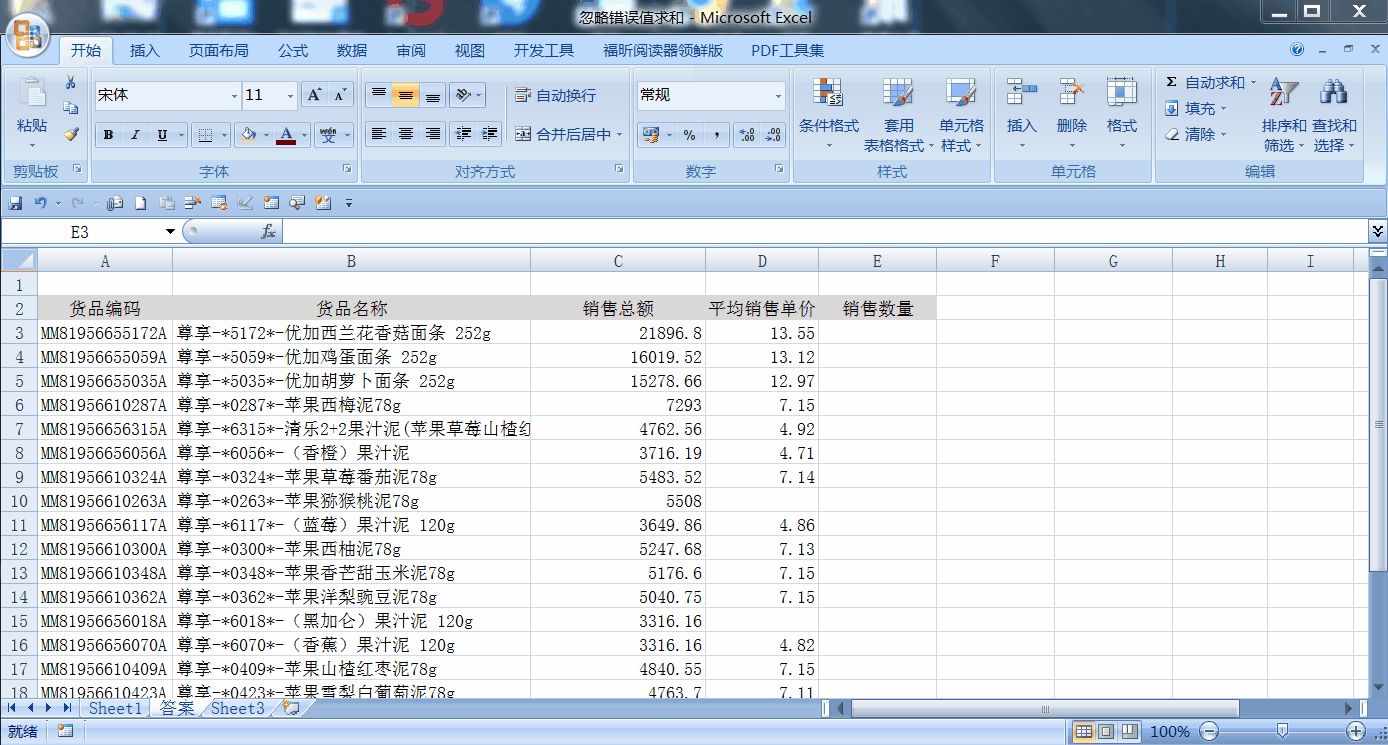Toggle Wrap Text (自动换行)
The image size is (1388, 745).
pos(556,95)
